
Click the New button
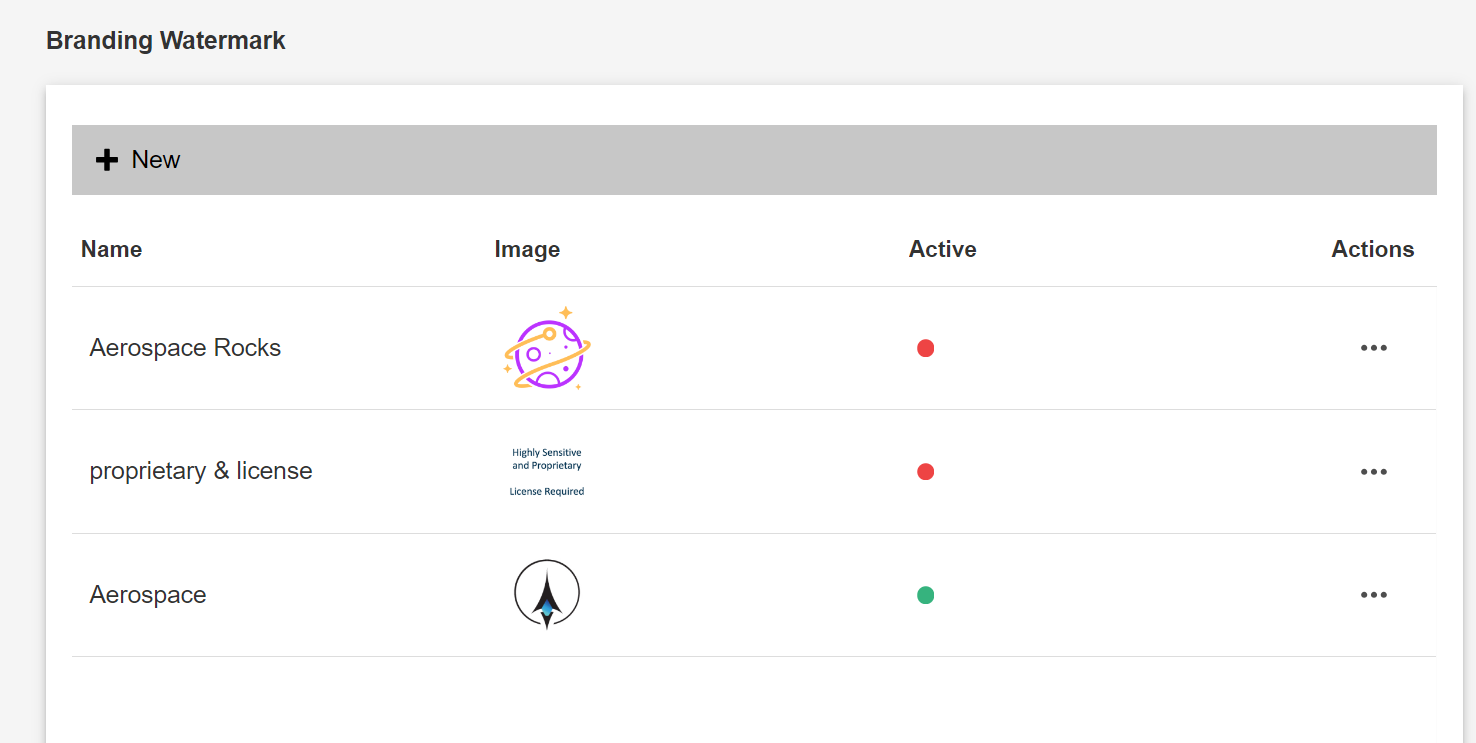coord(138,159)
